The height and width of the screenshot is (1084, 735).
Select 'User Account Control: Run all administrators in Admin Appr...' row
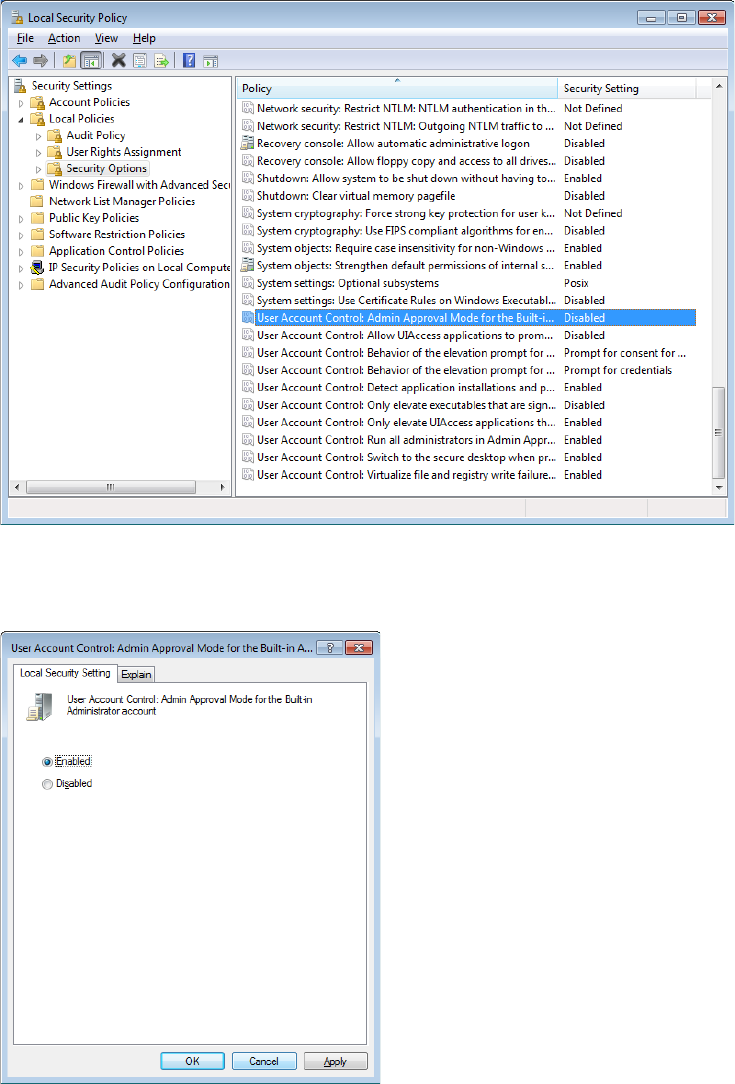(467, 440)
